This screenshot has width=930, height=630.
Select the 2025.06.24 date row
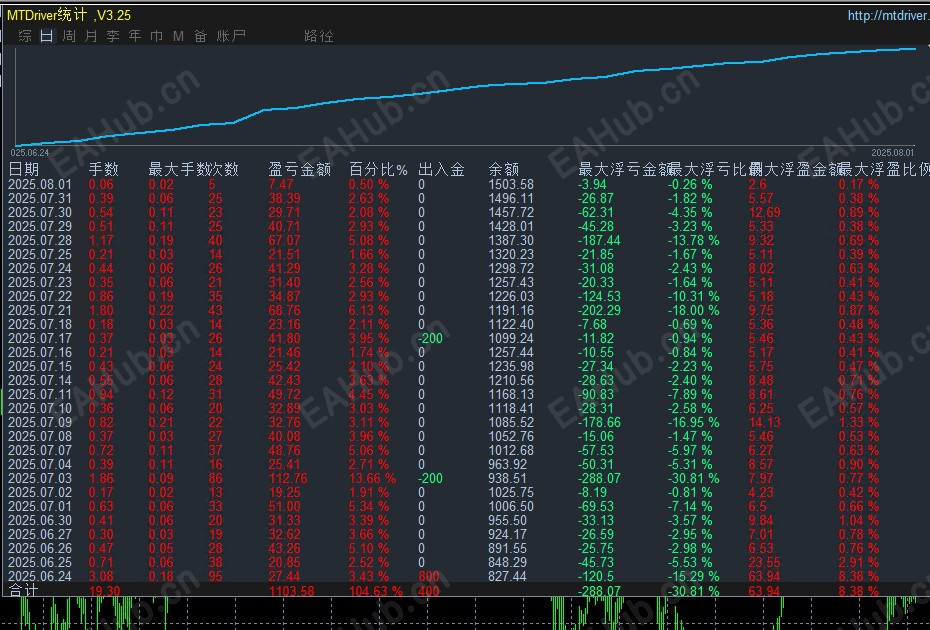pos(40,576)
